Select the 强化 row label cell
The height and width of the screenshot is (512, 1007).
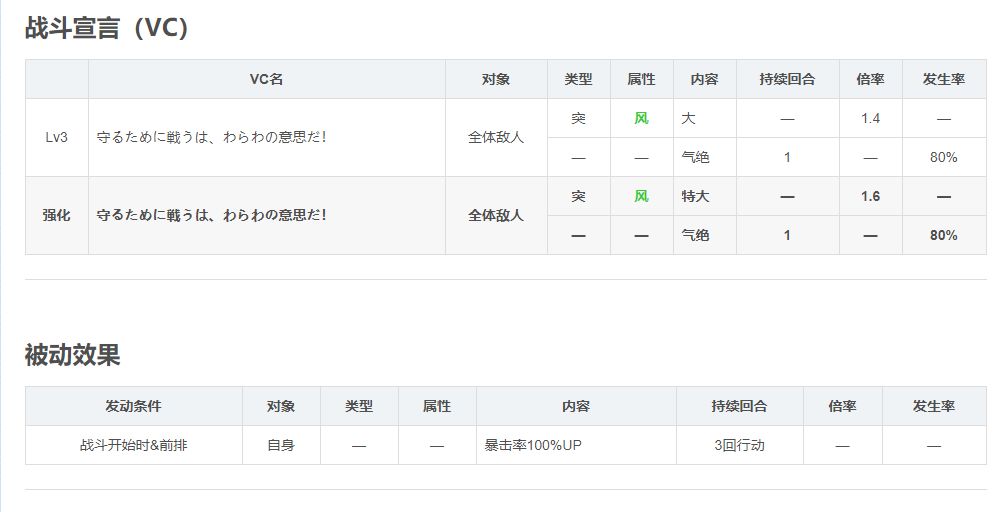56,215
